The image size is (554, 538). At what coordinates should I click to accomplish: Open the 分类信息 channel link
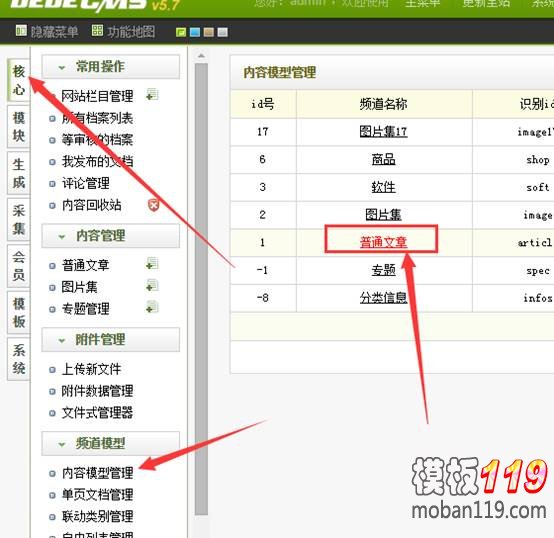383,298
